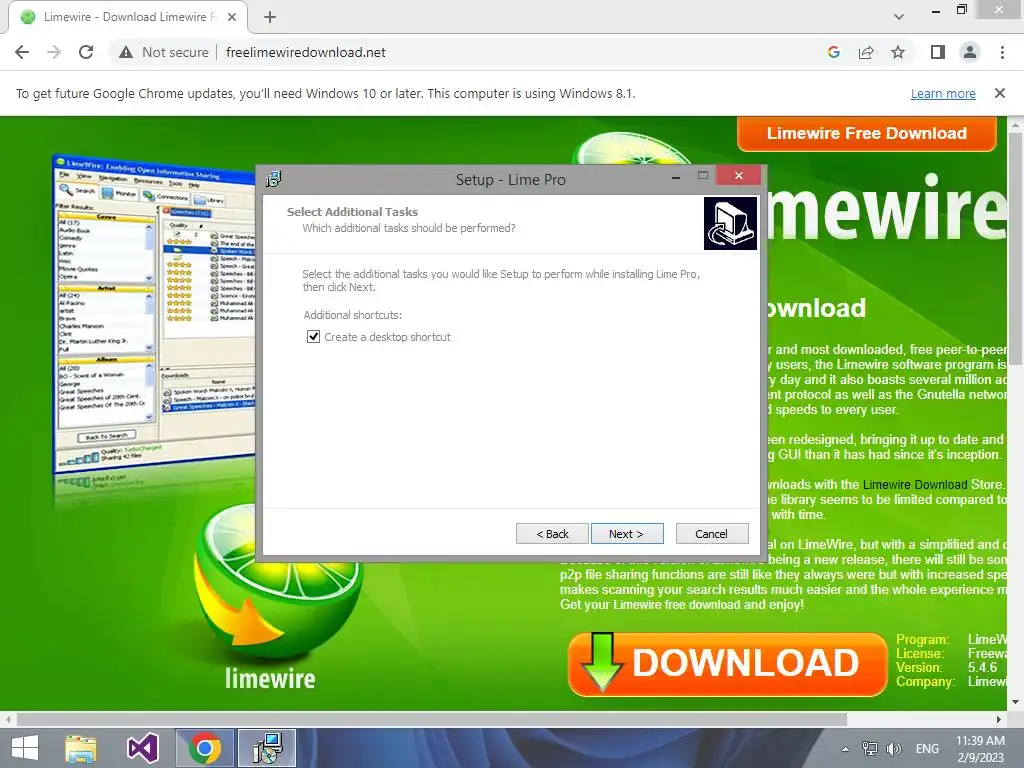
Task: Open a new browser tab
Action: [270, 17]
